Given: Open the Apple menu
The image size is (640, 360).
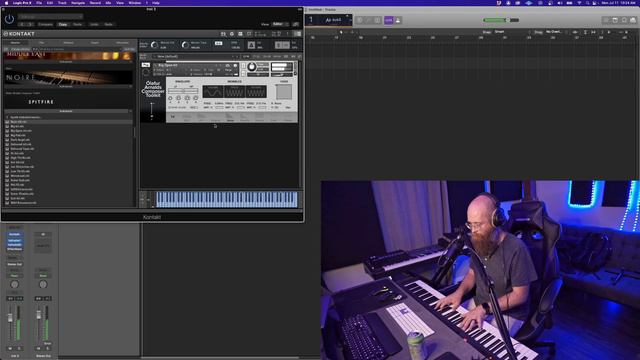Looking at the screenshot, I should 6,3.
